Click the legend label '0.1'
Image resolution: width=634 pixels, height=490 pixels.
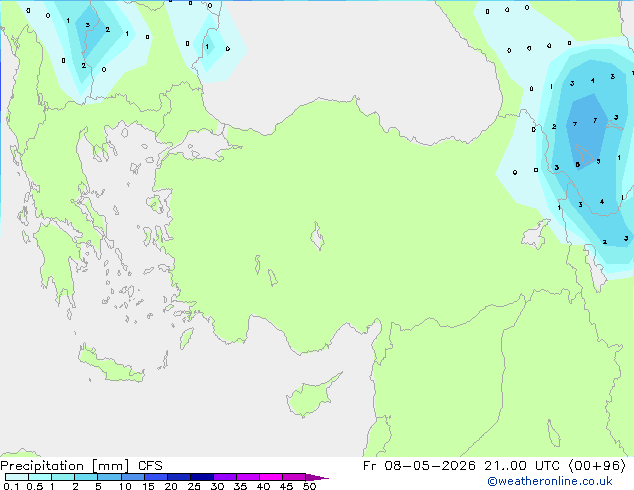[11, 486]
